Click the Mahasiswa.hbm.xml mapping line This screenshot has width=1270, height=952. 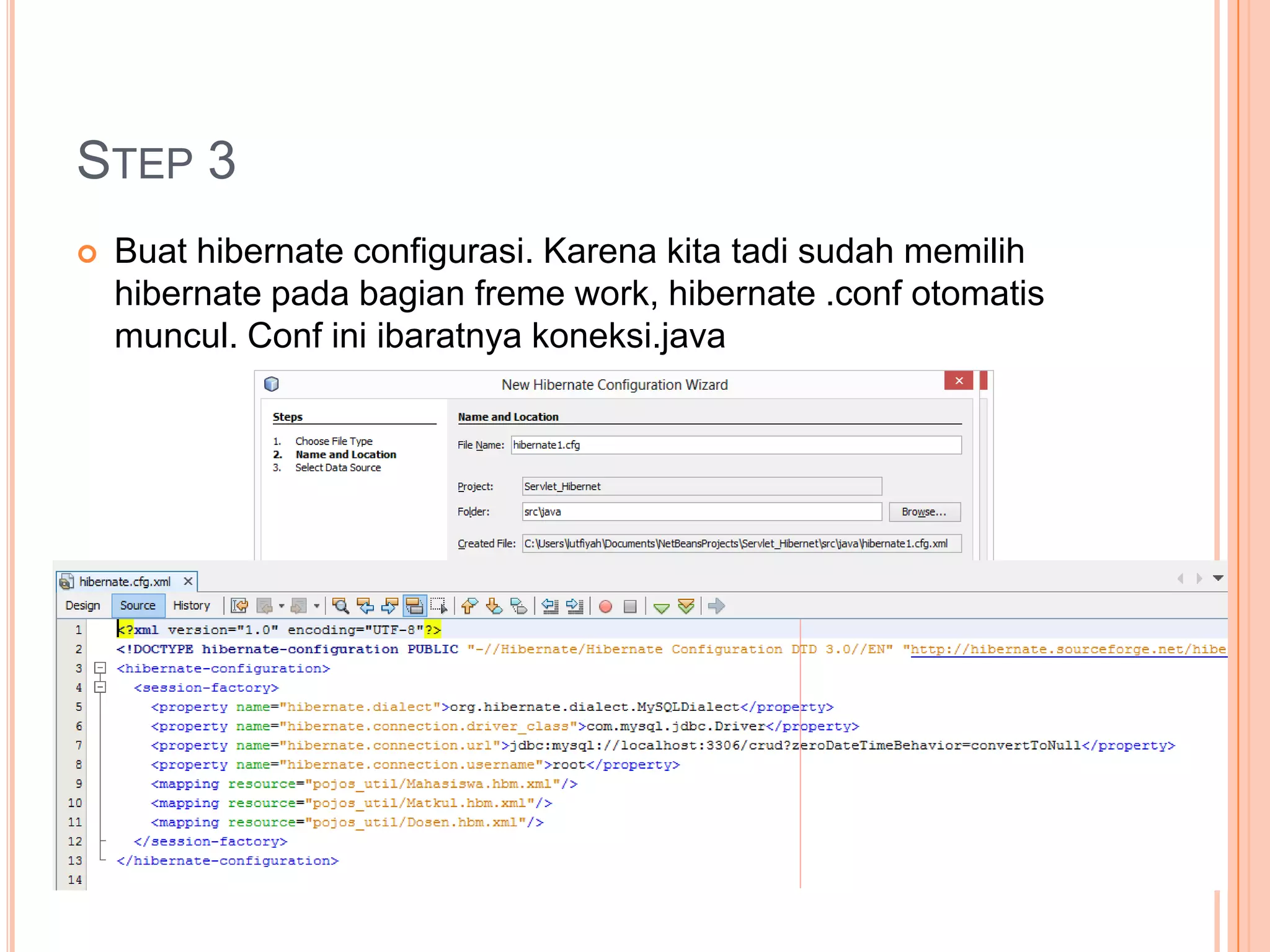[x=364, y=783]
